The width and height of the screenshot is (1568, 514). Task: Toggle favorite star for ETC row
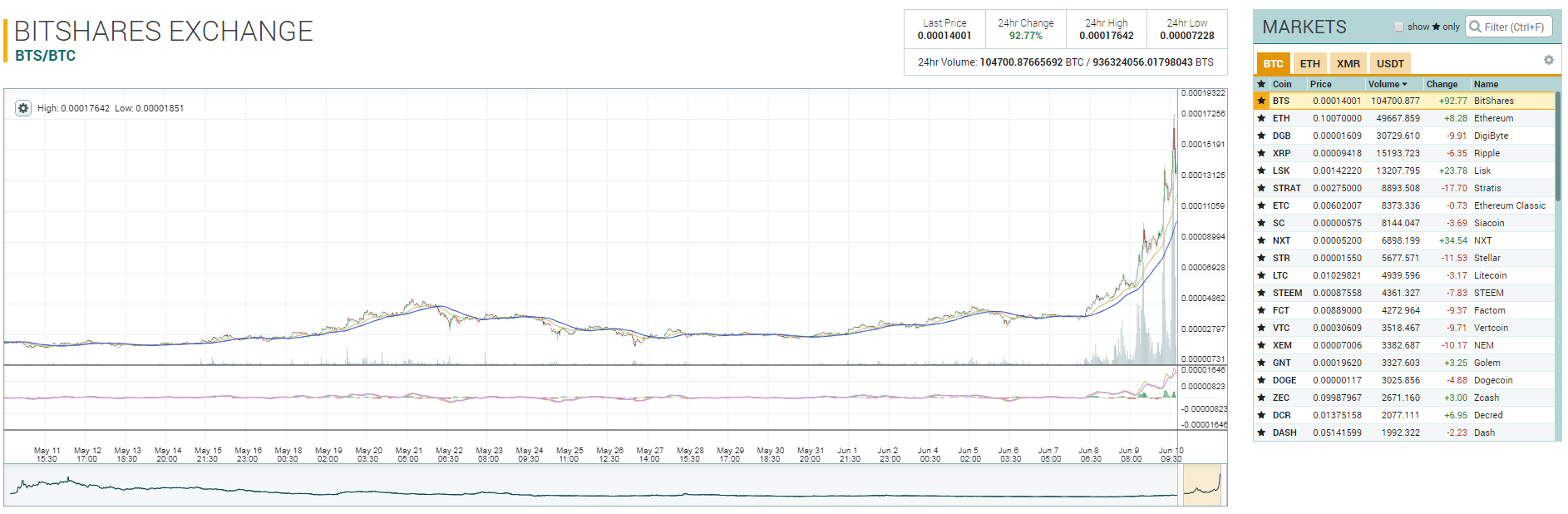[1261, 205]
